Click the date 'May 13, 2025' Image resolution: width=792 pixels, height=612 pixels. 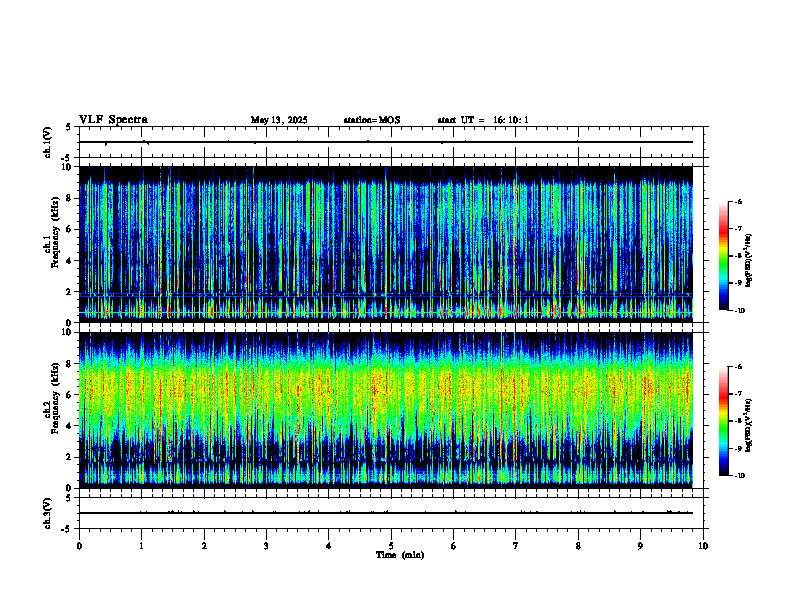tap(279, 120)
